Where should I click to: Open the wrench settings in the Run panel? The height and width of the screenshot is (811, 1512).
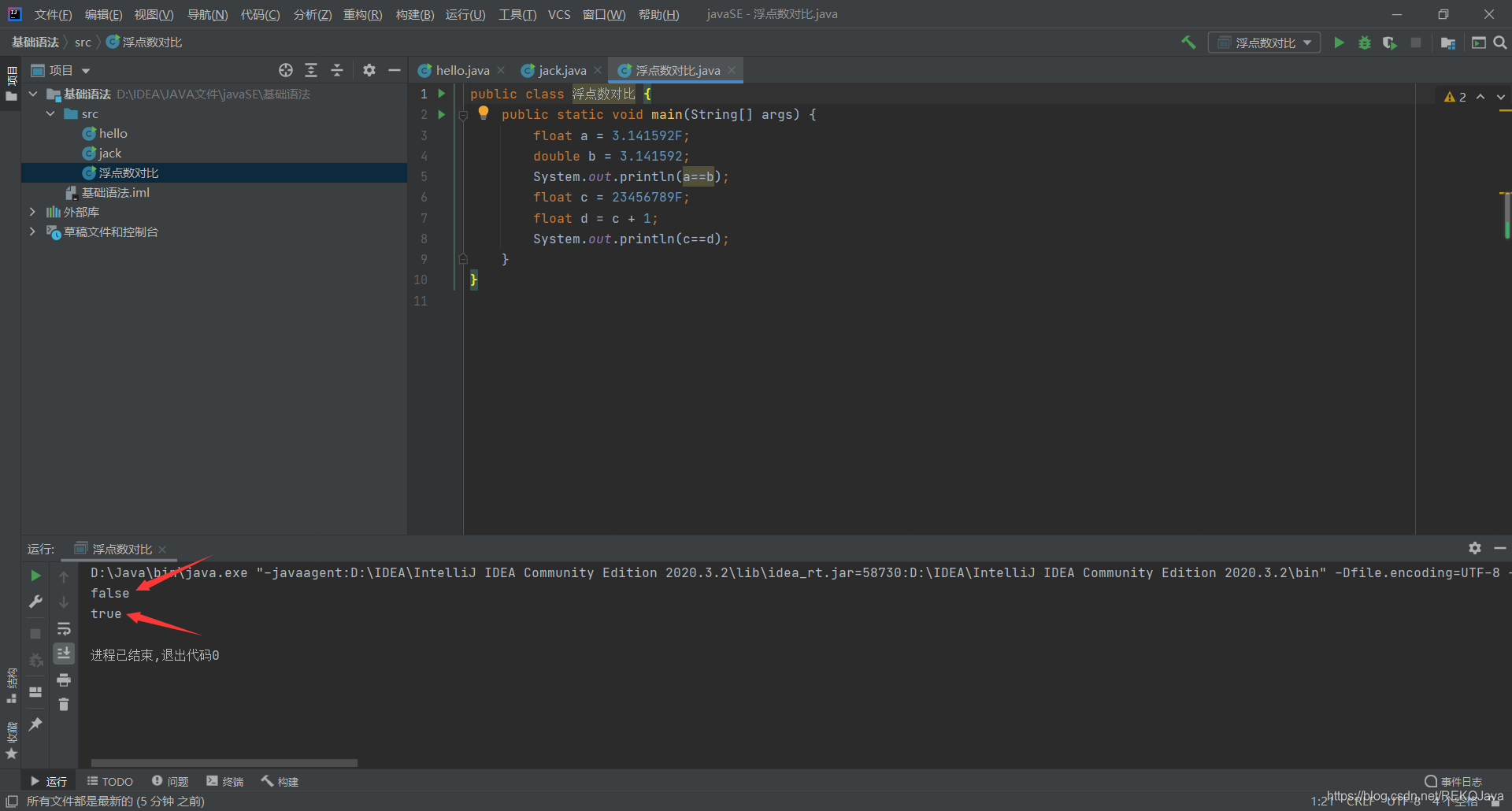coord(35,602)
